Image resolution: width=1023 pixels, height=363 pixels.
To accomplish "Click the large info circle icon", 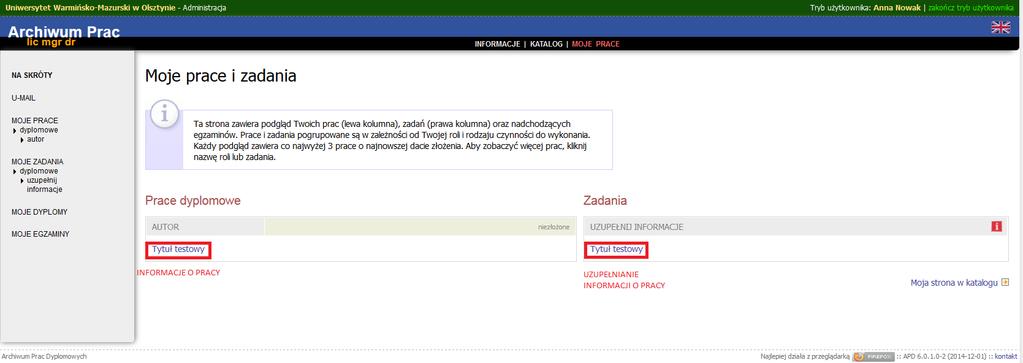I will pyautogui.click(x=165, y=115).
